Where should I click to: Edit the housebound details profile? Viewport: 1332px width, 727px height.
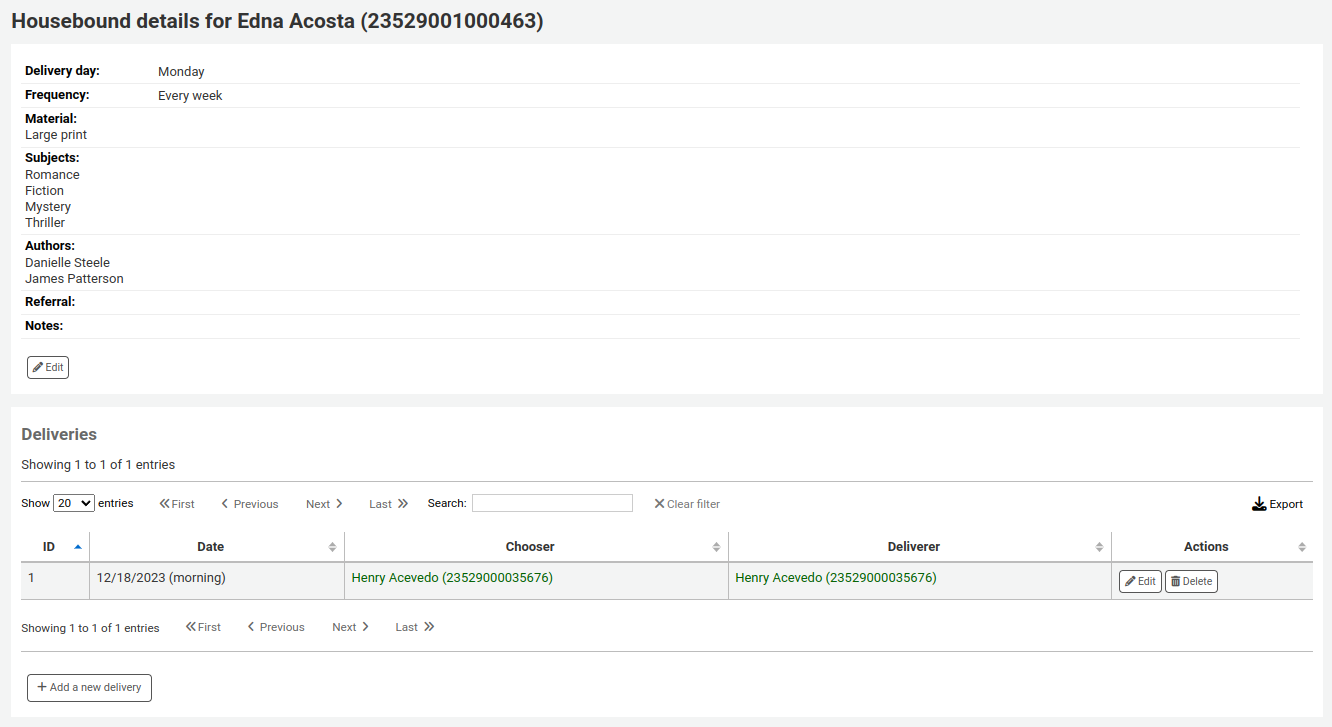pyautogui.click(x=48, y=367)
